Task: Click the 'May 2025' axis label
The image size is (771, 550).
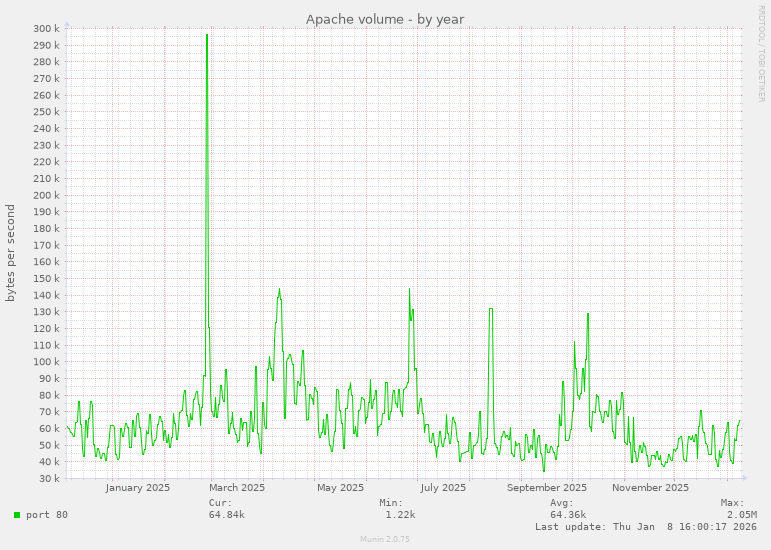Action: [x=340, y=488]
